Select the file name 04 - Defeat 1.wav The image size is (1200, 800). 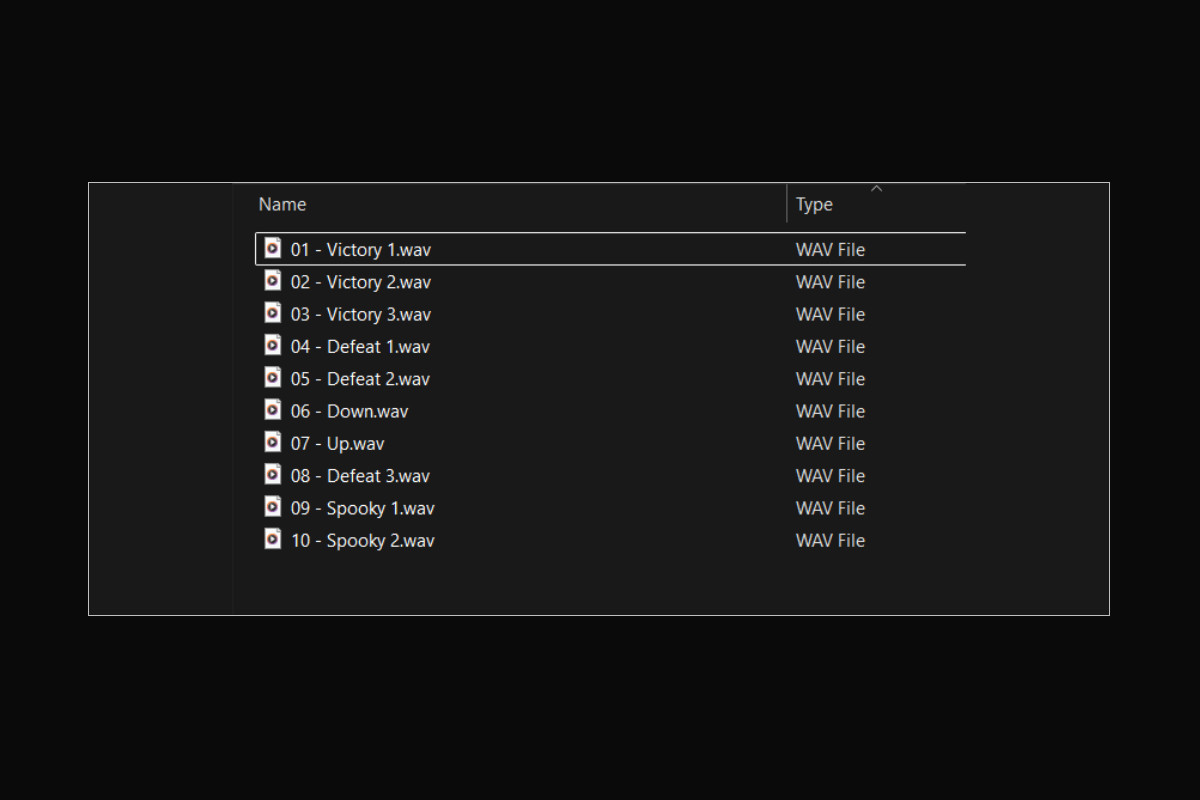coord(360,346)
